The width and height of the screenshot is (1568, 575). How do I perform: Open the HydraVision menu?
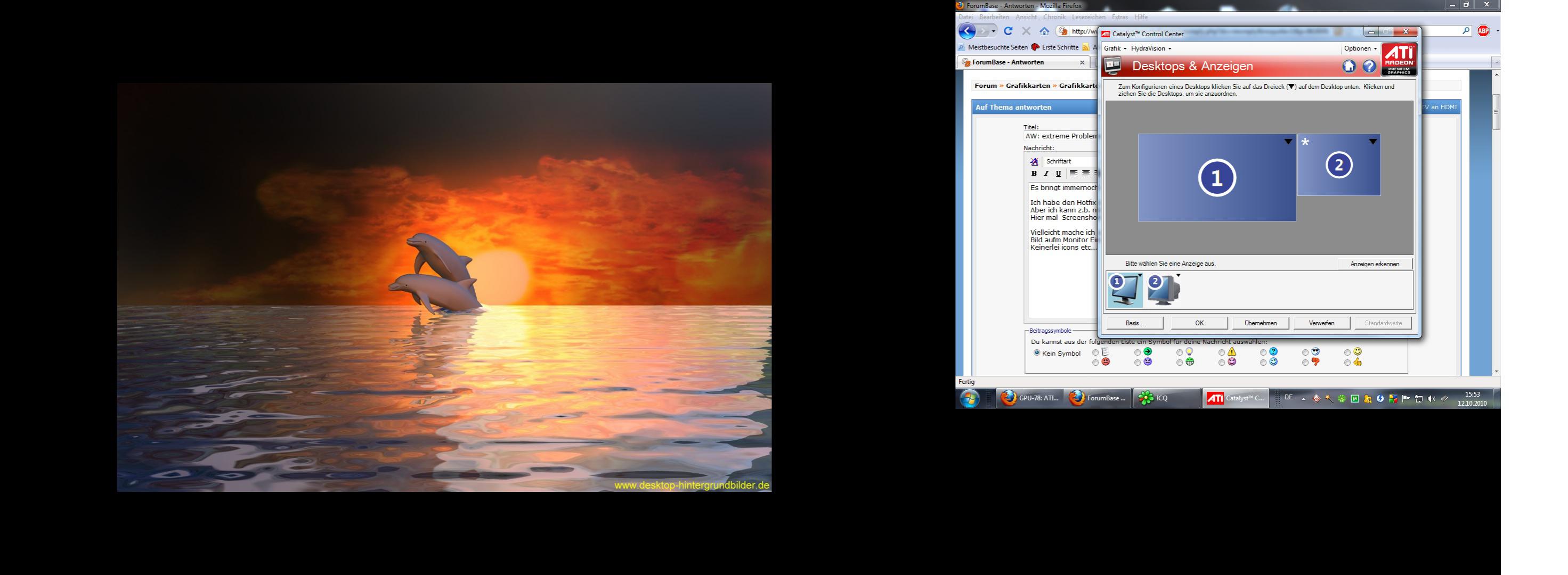[x=1150, y=48]
